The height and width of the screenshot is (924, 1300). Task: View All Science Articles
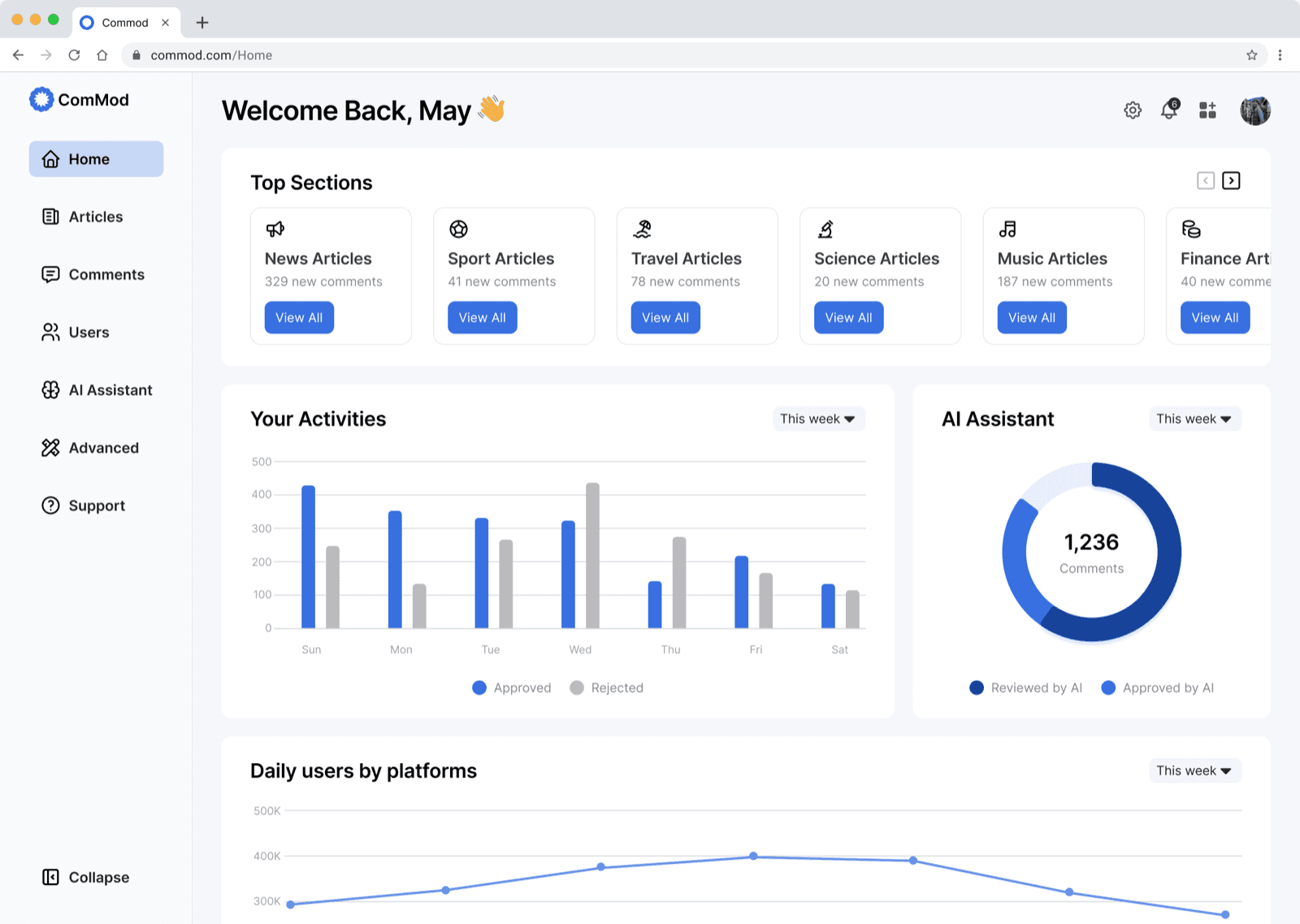point(849,318)
